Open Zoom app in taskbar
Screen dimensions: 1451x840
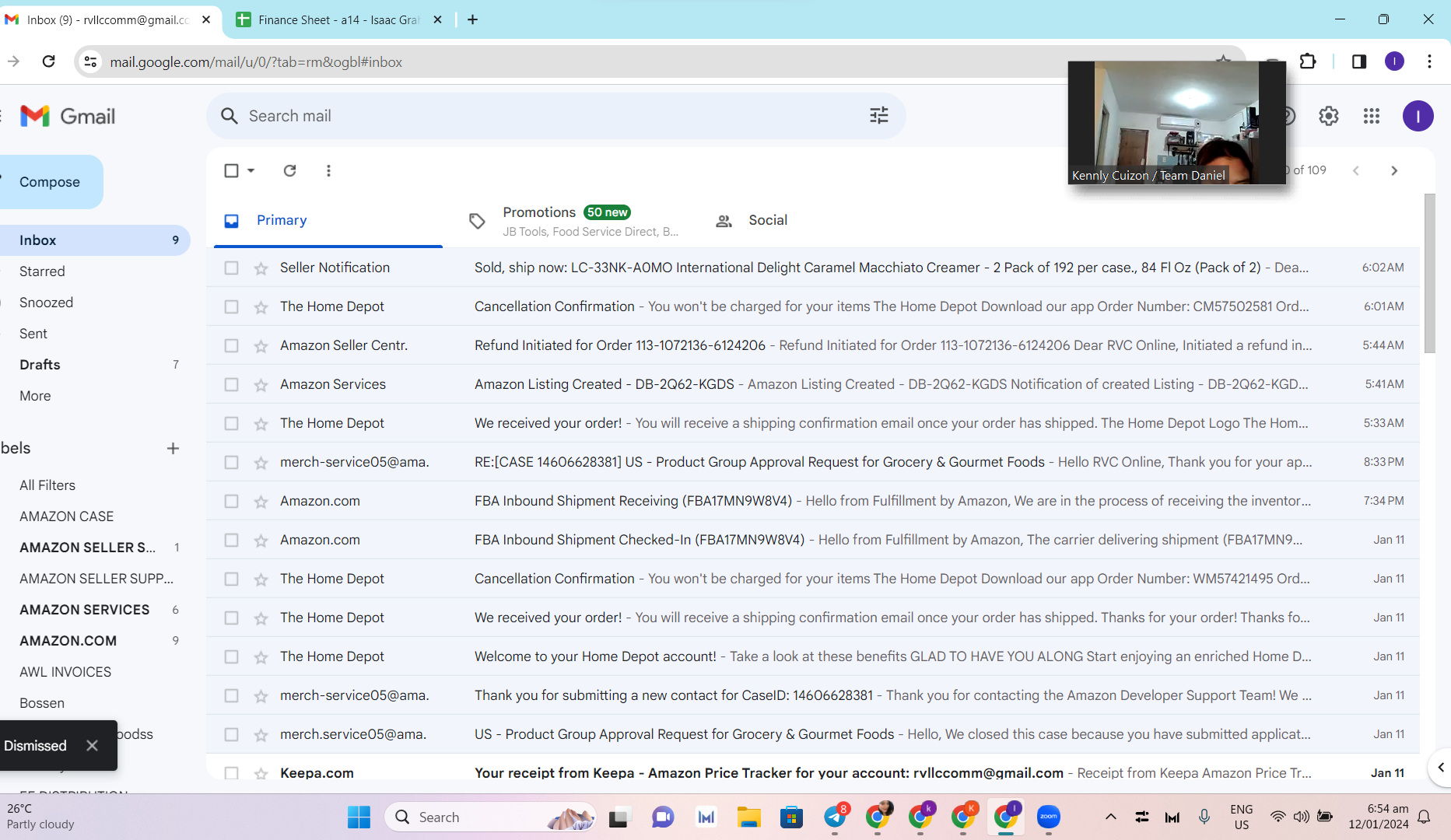1049,817
